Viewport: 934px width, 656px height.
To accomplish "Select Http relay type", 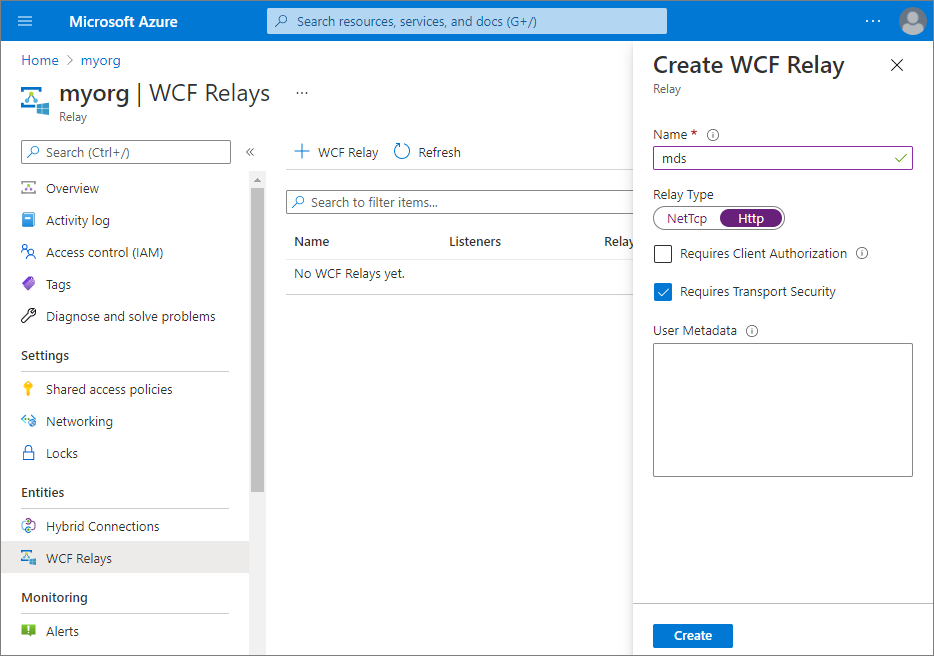I will (750, 218).
